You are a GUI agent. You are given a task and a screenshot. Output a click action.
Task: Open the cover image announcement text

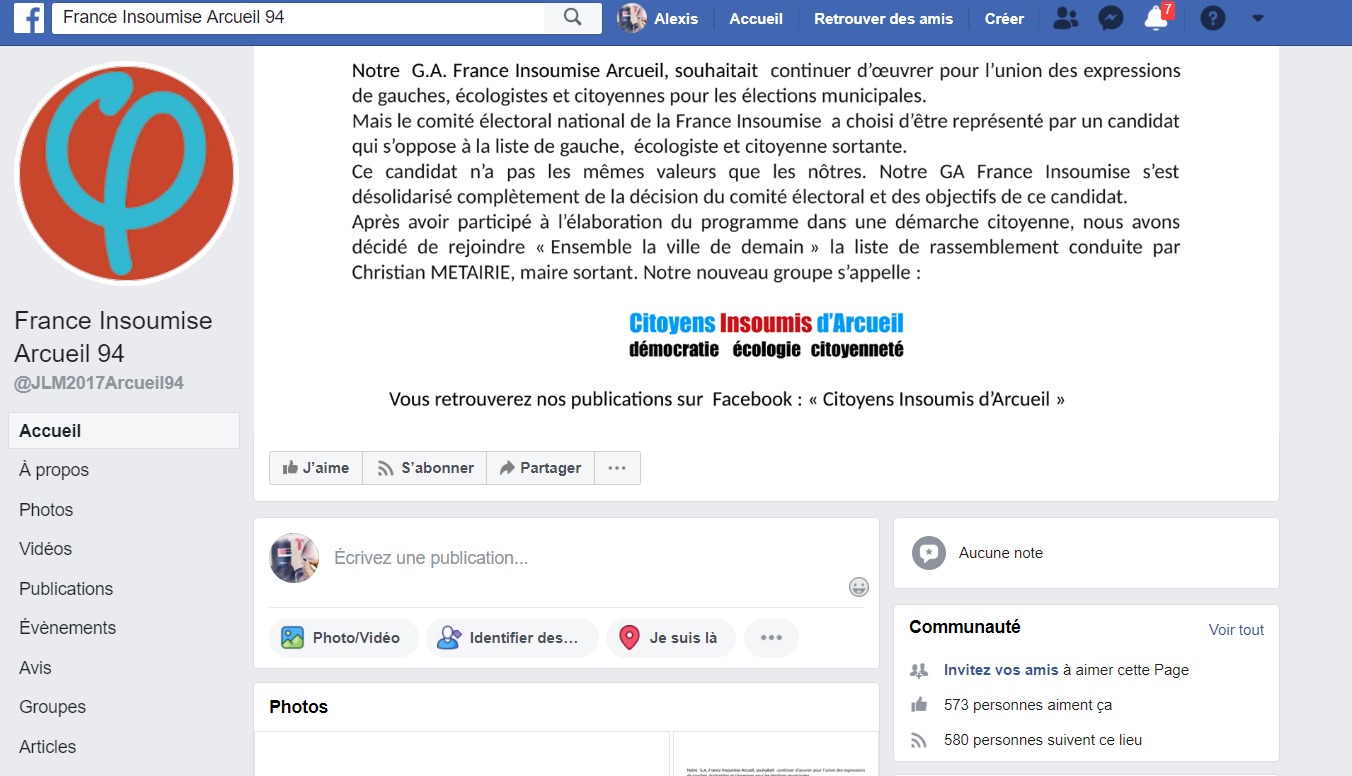coord(766,235)
